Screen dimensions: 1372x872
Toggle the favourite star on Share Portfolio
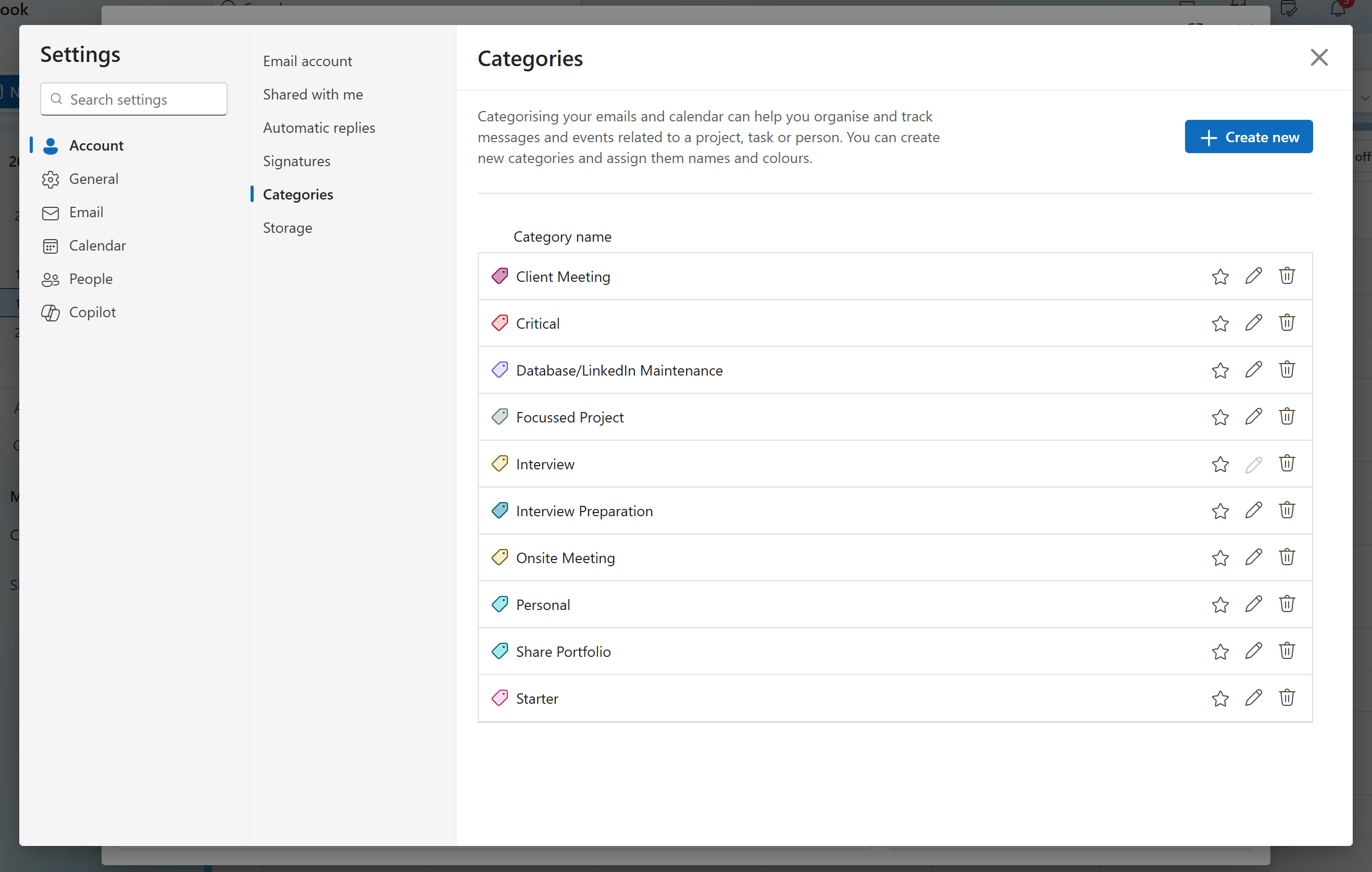coord(1220,651)
